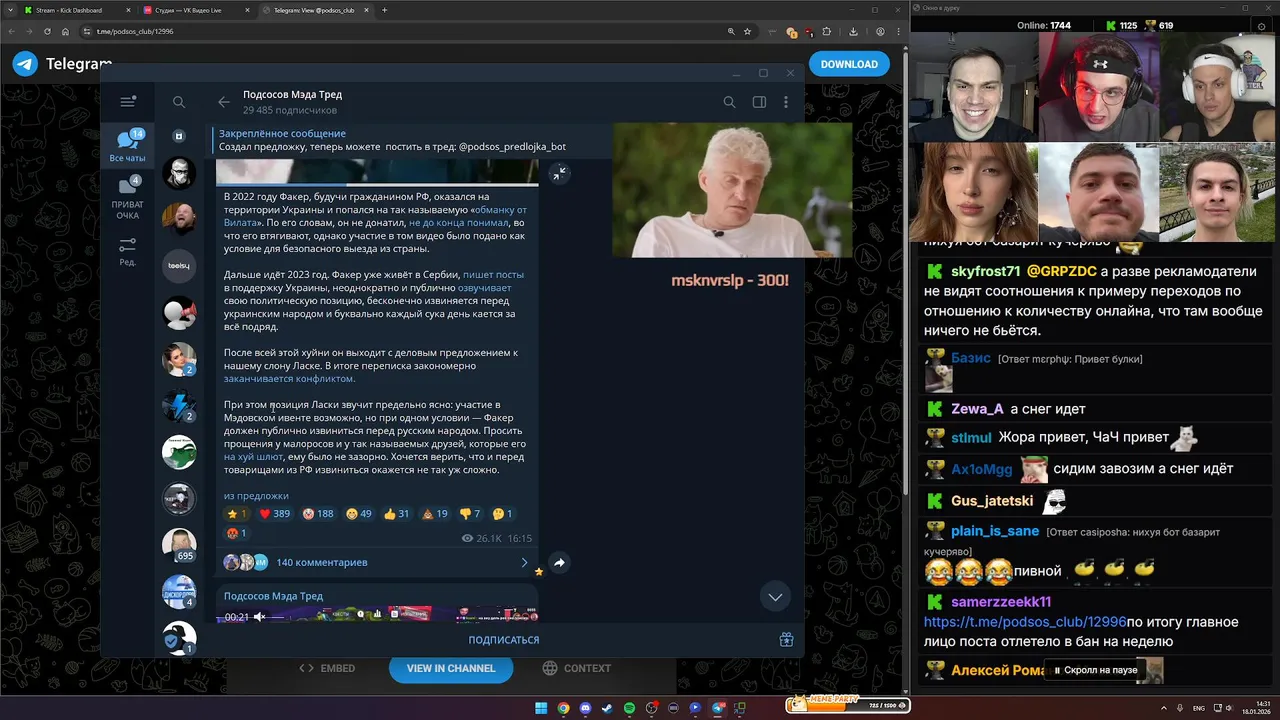Screen dimensions: 1280x720
Task: Toggle thumbs up reaction showing 31
Action: pos(397,514)
